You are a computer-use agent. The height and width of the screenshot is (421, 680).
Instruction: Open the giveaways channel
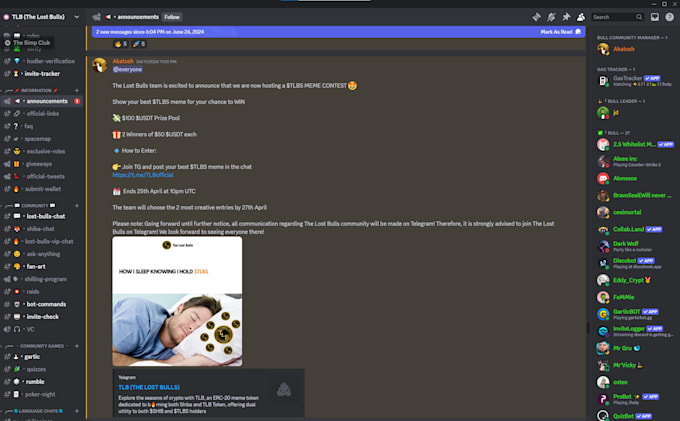pos(42,164)
